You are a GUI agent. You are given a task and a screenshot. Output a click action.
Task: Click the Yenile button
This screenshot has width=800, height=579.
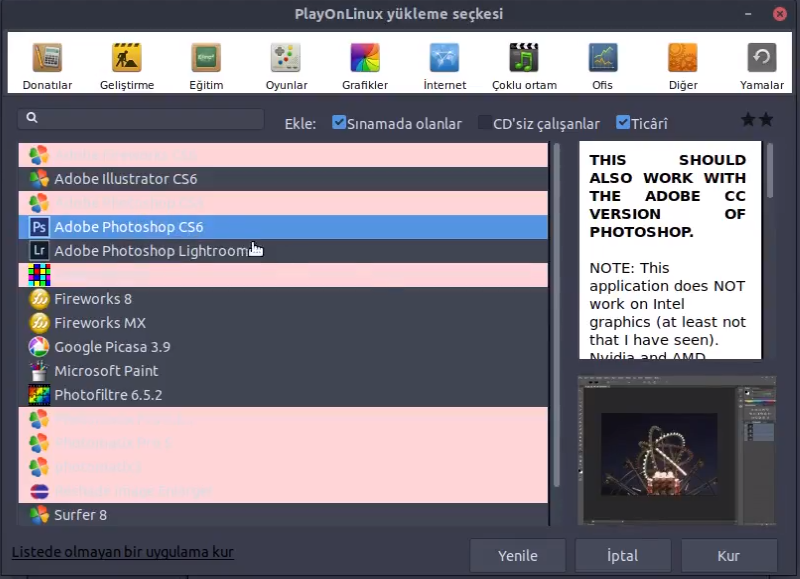pos(518,556)
